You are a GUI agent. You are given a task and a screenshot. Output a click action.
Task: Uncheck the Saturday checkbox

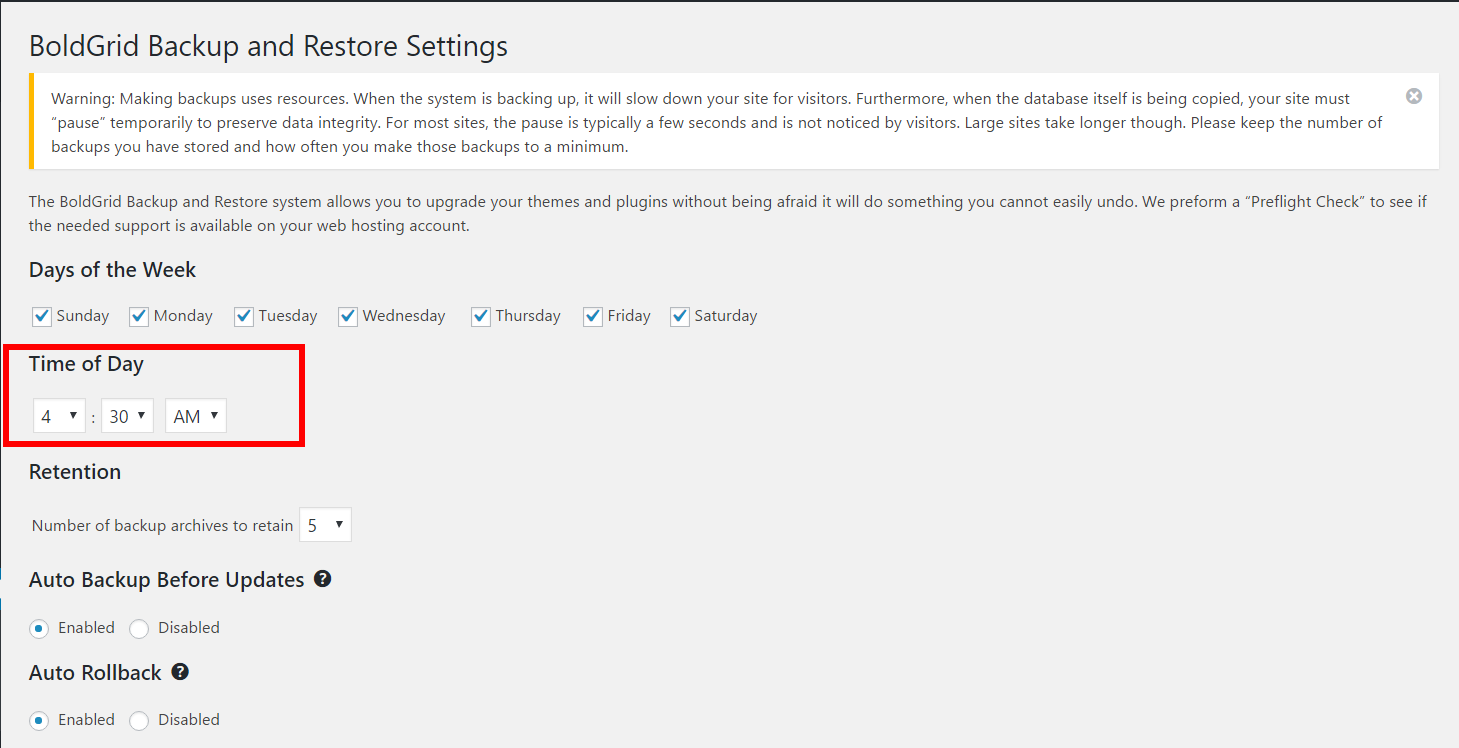tap(680, 316)
